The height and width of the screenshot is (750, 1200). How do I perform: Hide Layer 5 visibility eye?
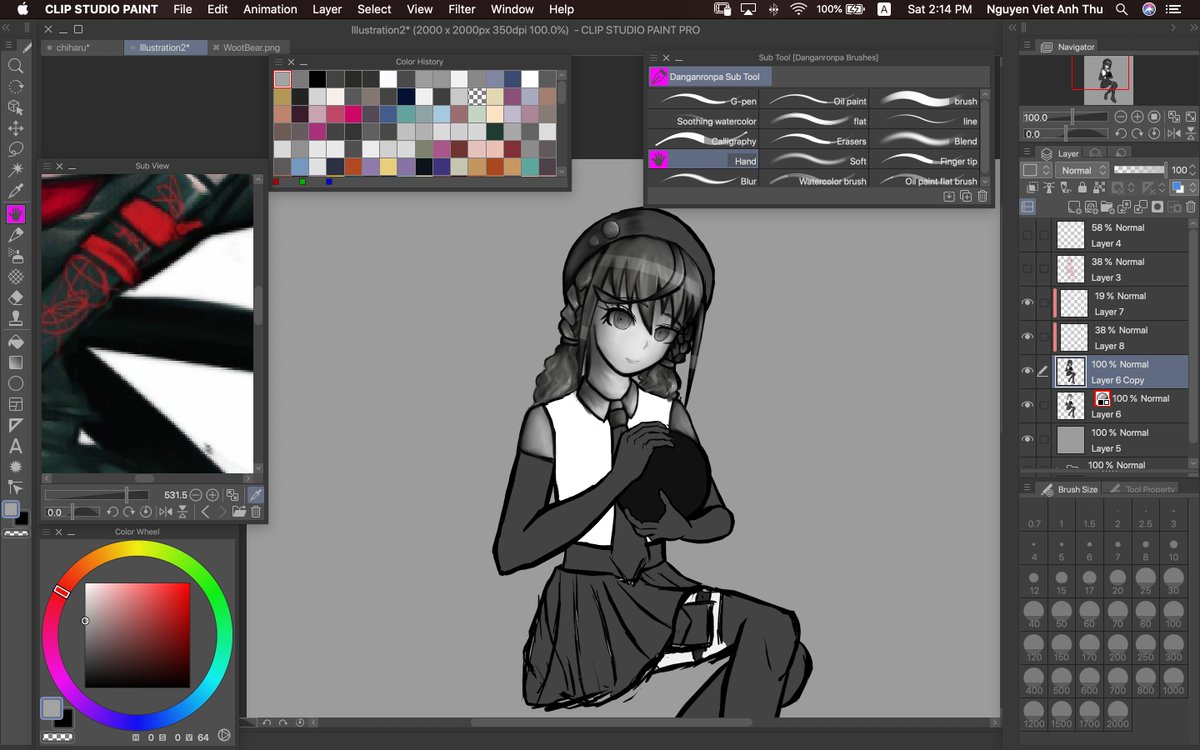click(1027, 439)
